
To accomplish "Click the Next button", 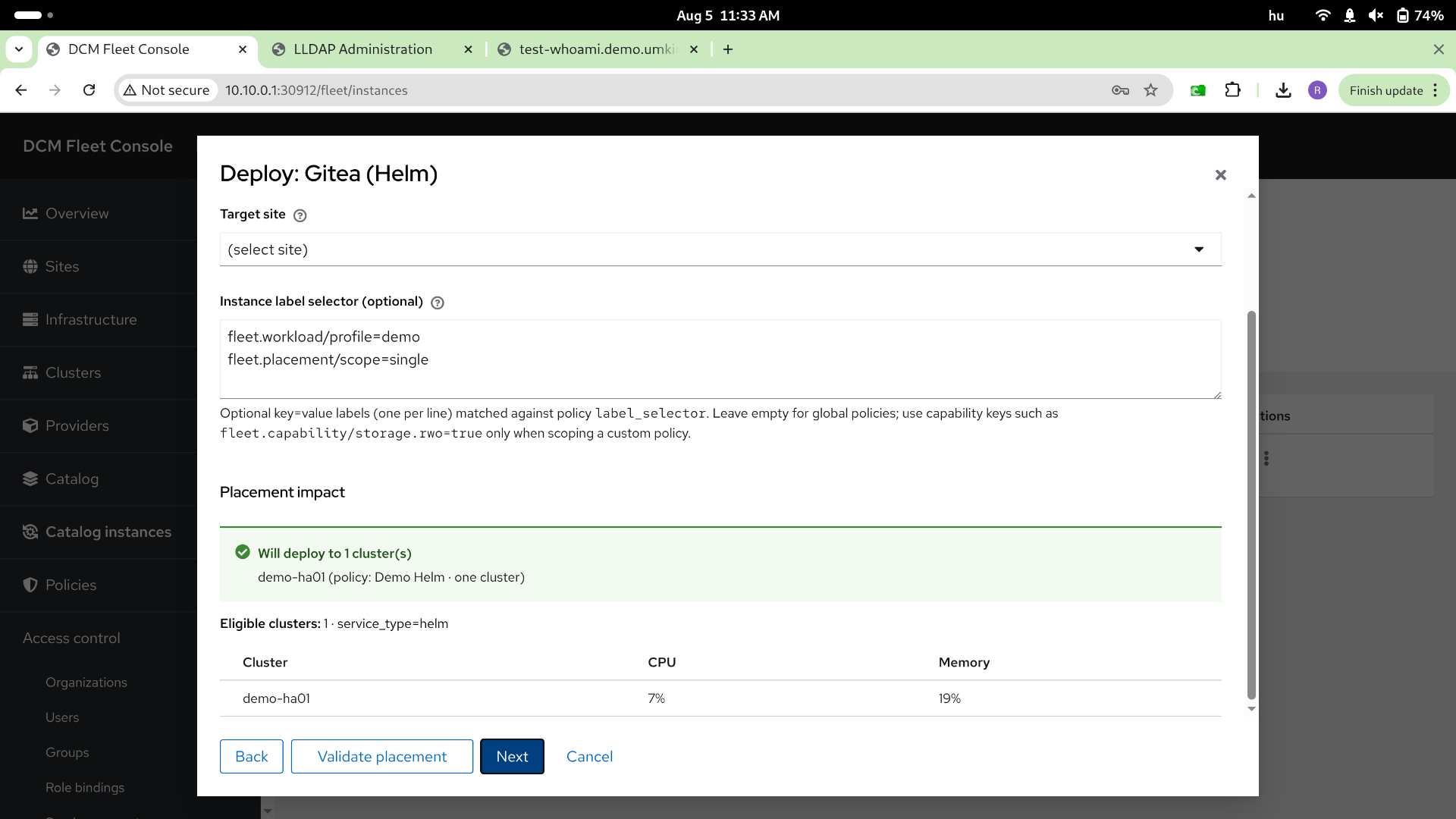I will tap(513, 757).
